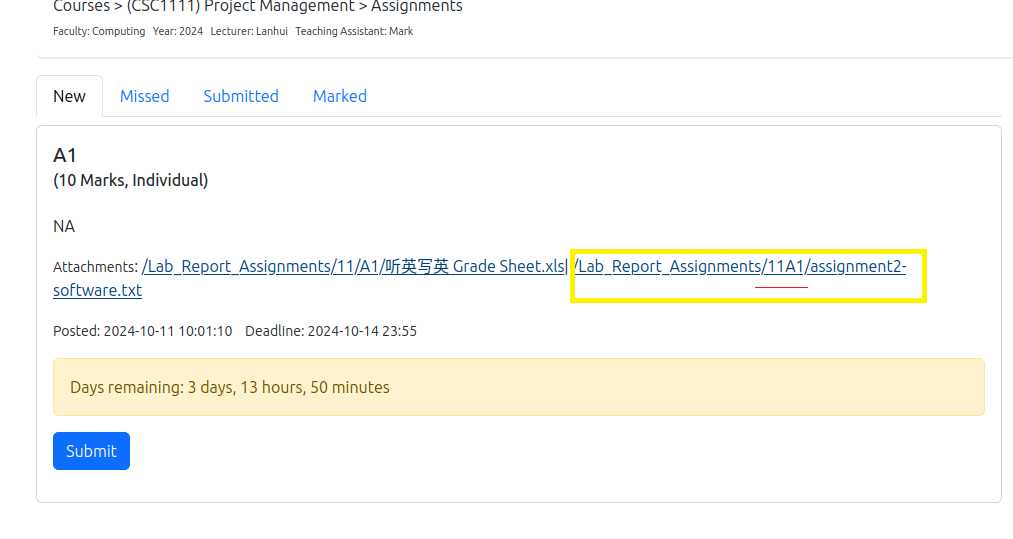The image size is (1013, 539).
Task: Click the Year: 2024 label
Action: (178, 32)
